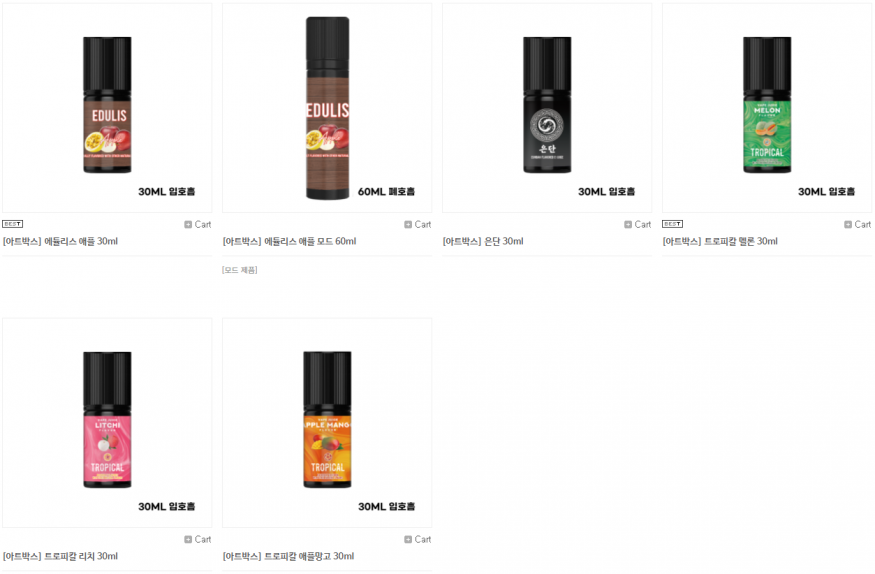Open black 은단 bottle product image
The height and width of the screenshot is (574, 875).
click(x=547, y=108)
